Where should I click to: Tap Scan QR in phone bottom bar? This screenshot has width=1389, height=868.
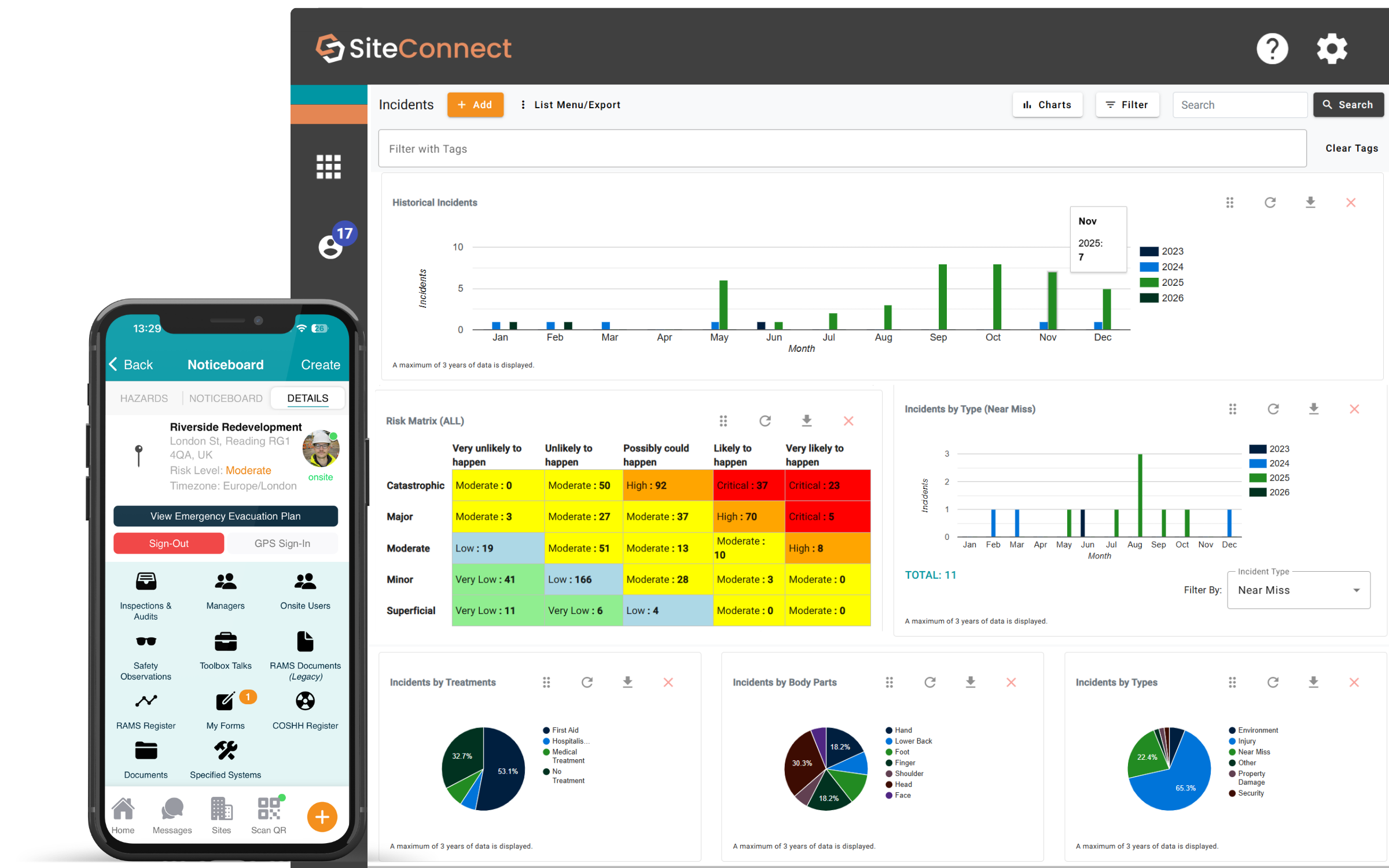click(x=269, y=815)
